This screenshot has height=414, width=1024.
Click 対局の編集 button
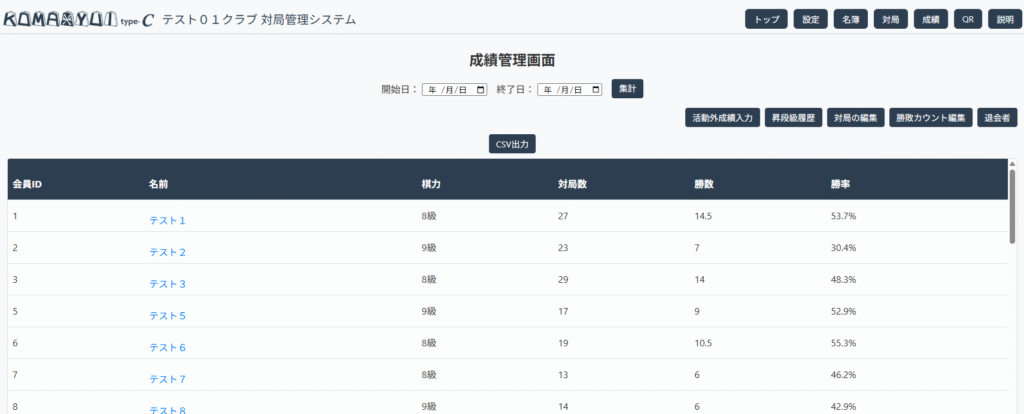pos(856,117)
